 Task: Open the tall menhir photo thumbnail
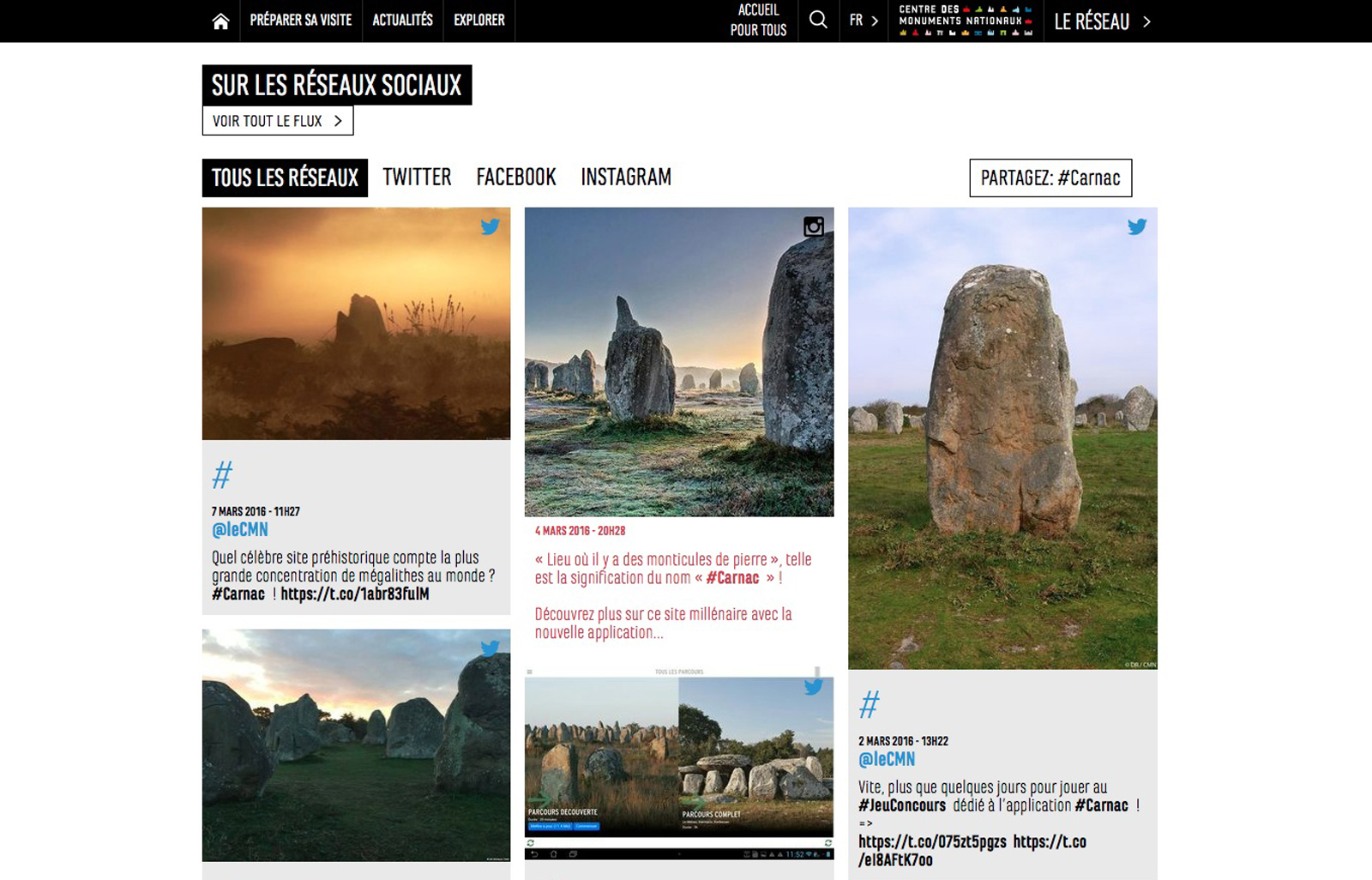point(1002,437)
